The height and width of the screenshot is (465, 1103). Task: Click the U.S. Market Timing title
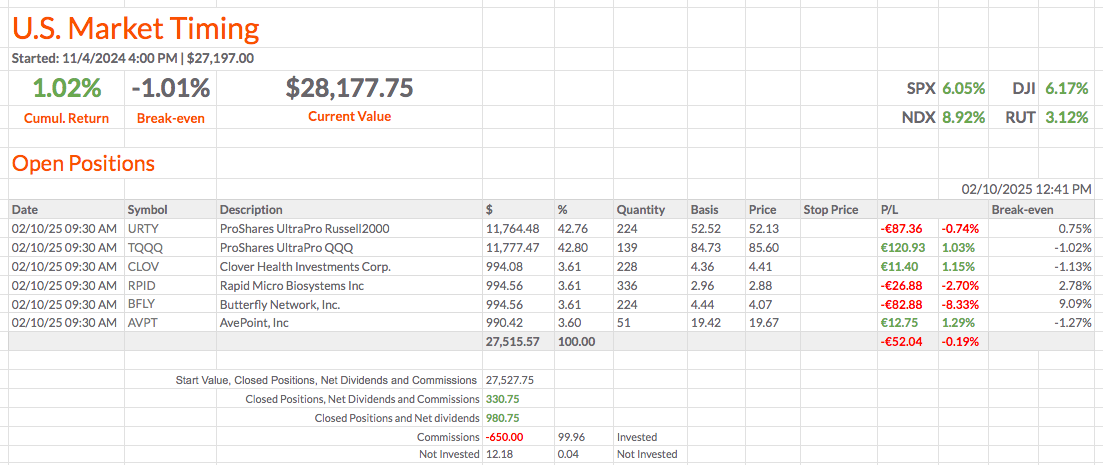click(x=135, y=28)
